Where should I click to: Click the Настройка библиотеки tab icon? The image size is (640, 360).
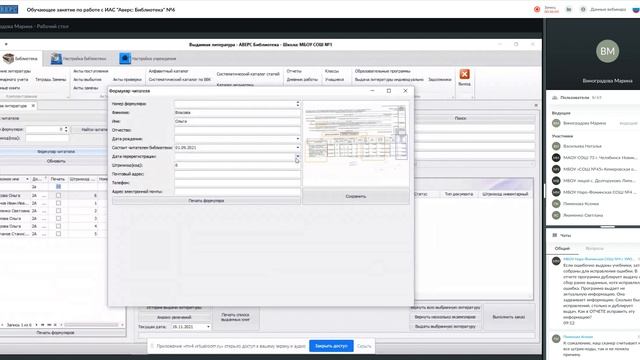(x=56, y=59)
